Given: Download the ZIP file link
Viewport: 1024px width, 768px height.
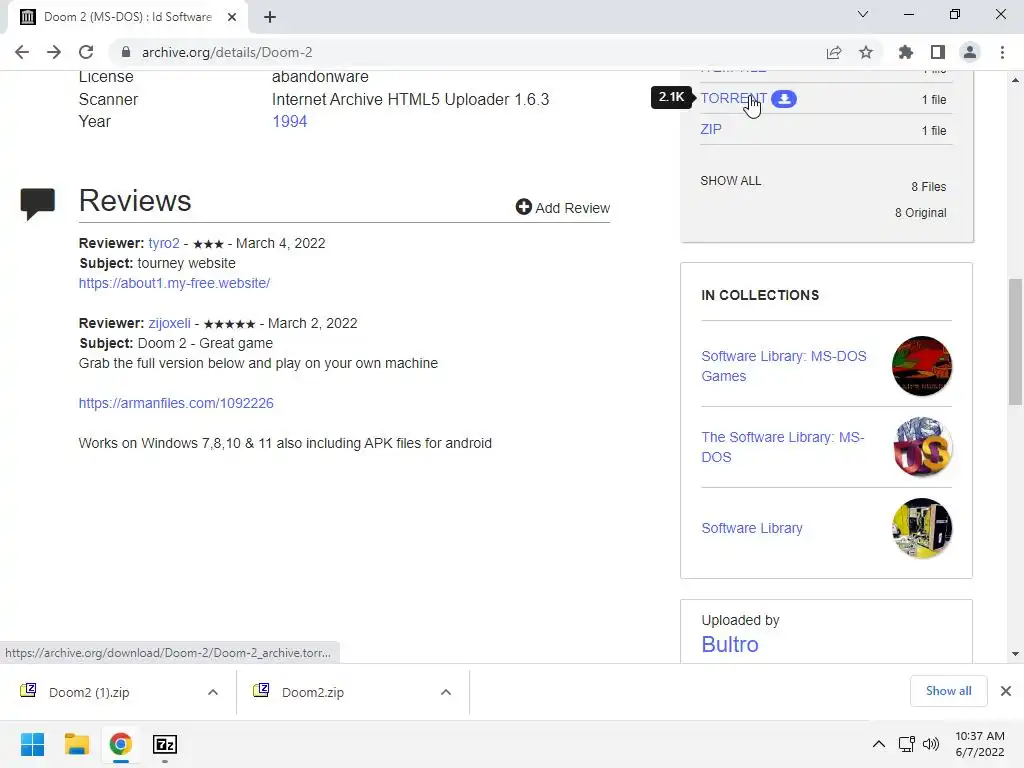Looking at the screenshot, I should 711,129.
